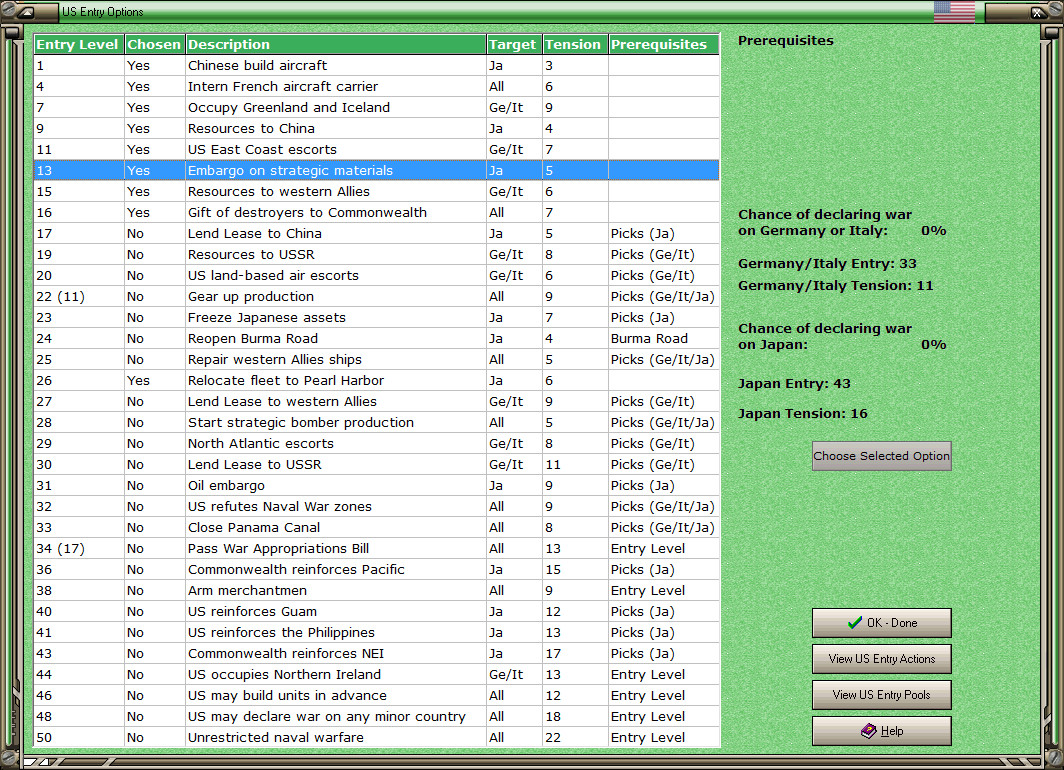1064x770 pixels.
Task: Select Occupy Greenland and Iceland row
Action: pyautogui.click(x=377, y=107)
